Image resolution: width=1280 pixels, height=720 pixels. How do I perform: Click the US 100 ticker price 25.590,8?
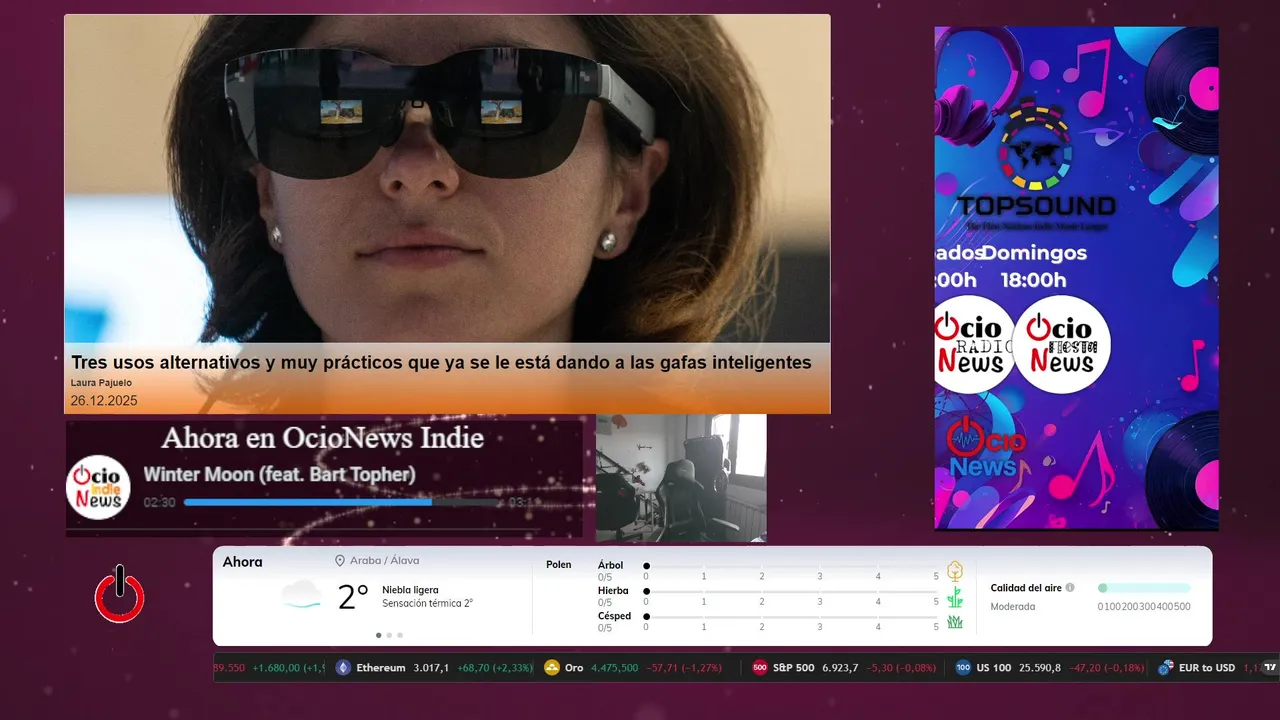(x=1040, y=668)
